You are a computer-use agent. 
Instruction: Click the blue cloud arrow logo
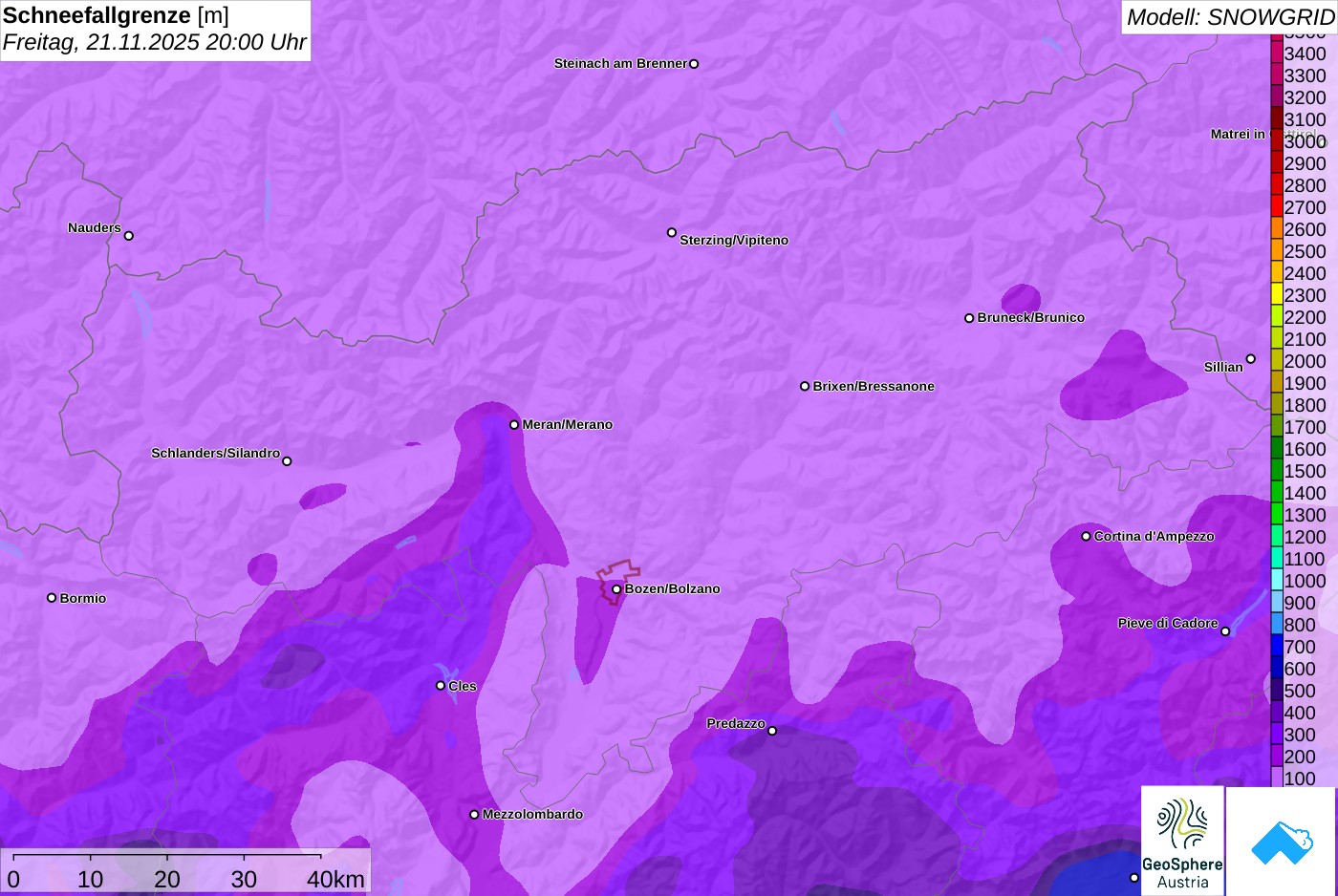(x=1281, y=842)
